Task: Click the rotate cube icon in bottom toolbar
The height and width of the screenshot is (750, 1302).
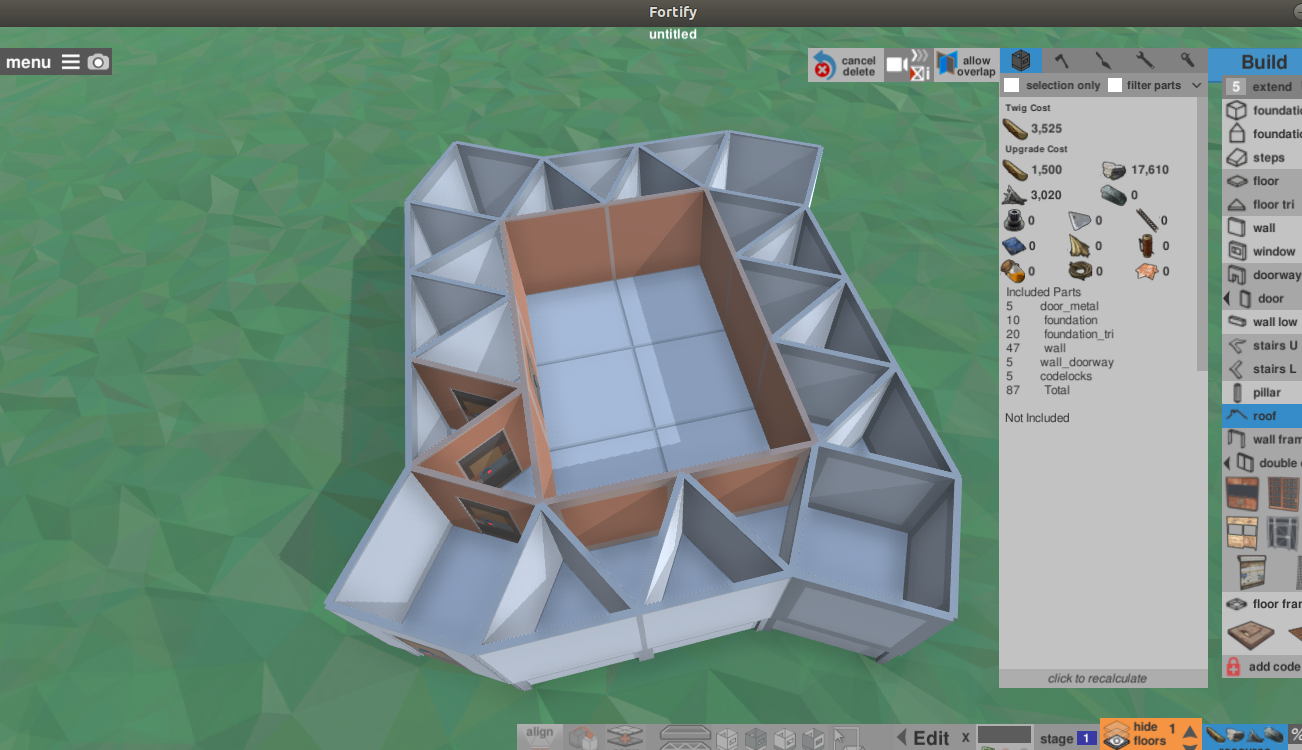Action: 583,738
